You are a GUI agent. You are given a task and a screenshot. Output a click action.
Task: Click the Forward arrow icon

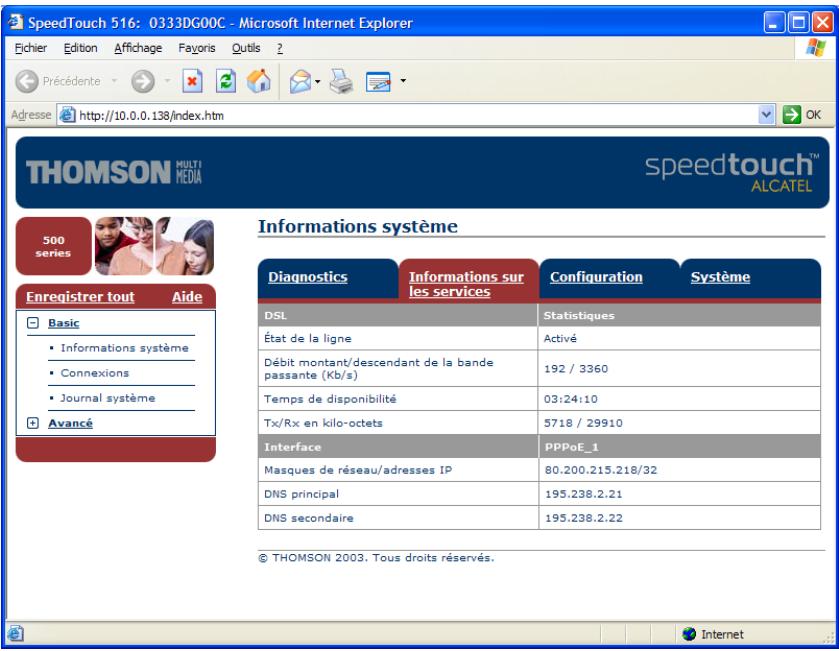point(143,81)
